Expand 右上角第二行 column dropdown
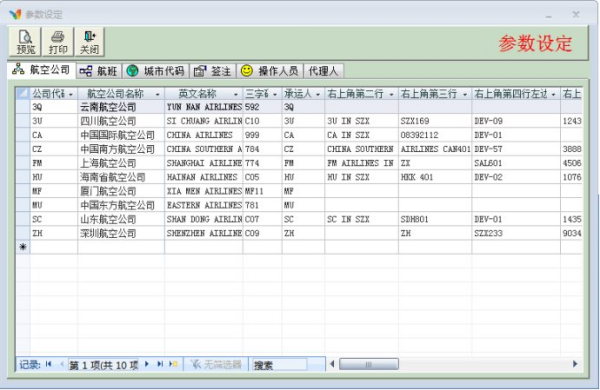Image resolution: width=600 pixels, height=390 pixels. [x=391, y=94]
